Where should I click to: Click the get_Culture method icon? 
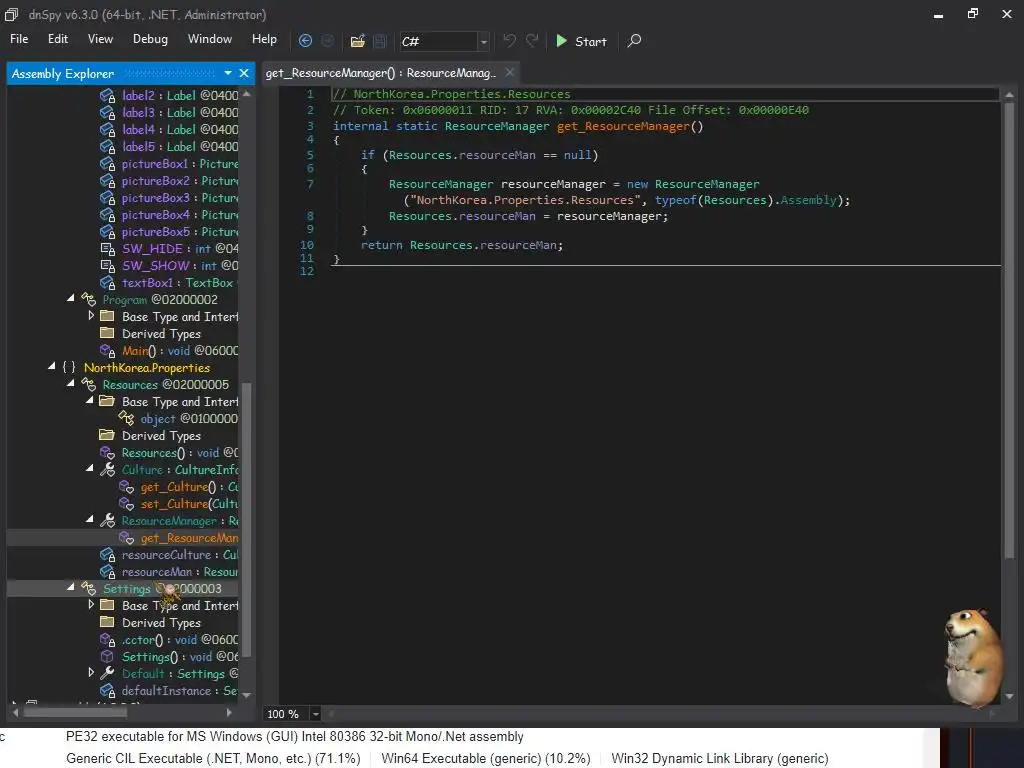click(x=126, y=487)
